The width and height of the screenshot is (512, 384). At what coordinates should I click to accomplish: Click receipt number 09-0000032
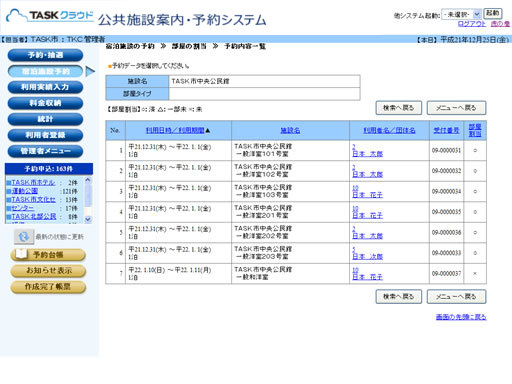pyautogui.click(x=446, y=171)
